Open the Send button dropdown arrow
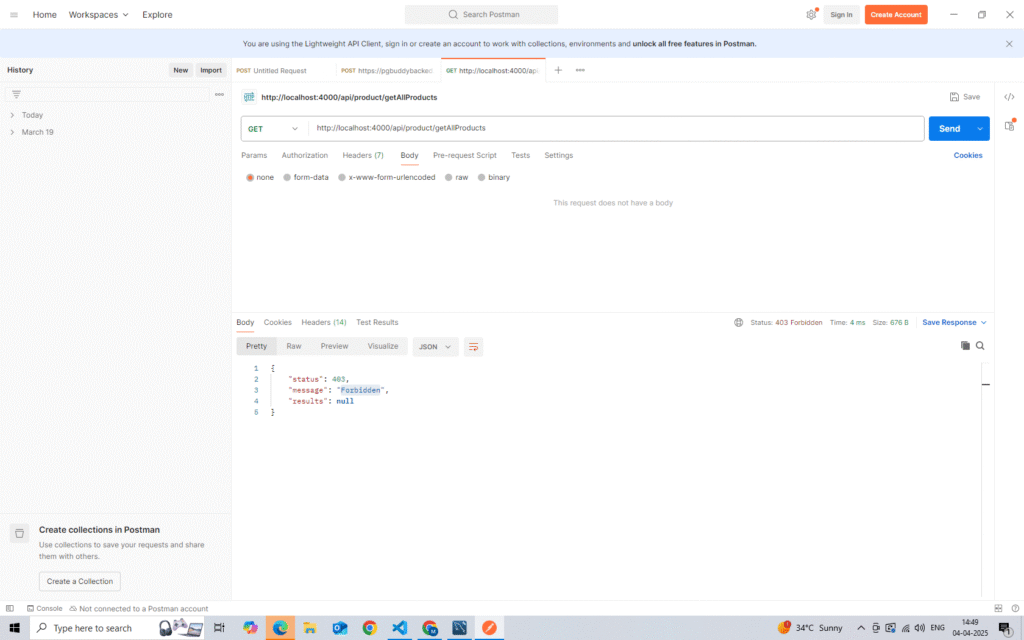 980,129
